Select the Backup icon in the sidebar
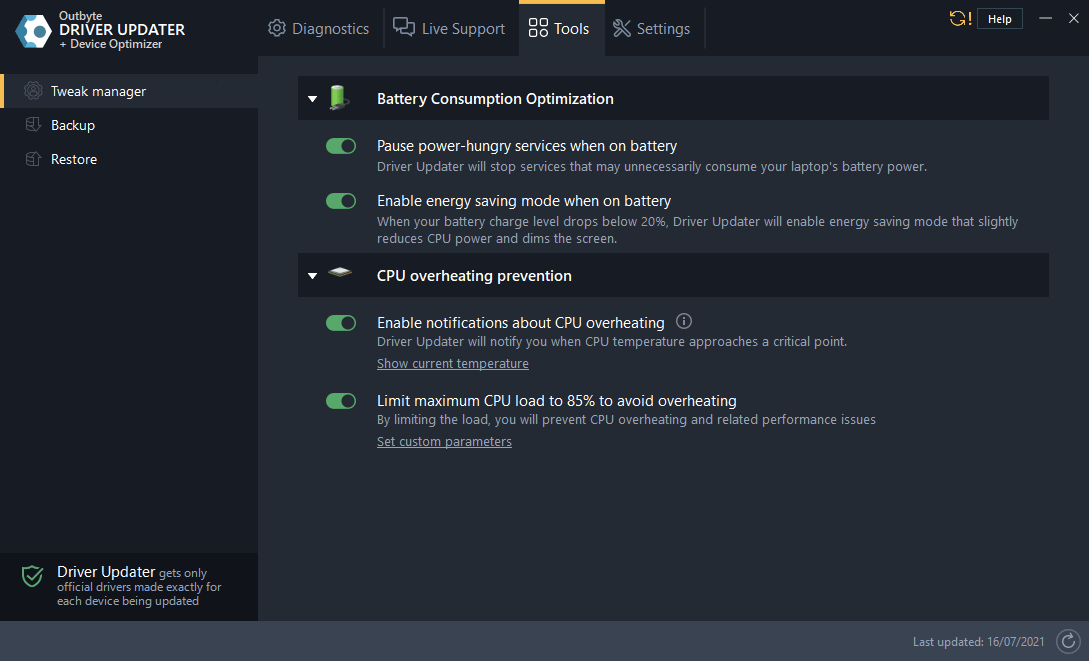 pyautogui.click(x=35, y=124)
